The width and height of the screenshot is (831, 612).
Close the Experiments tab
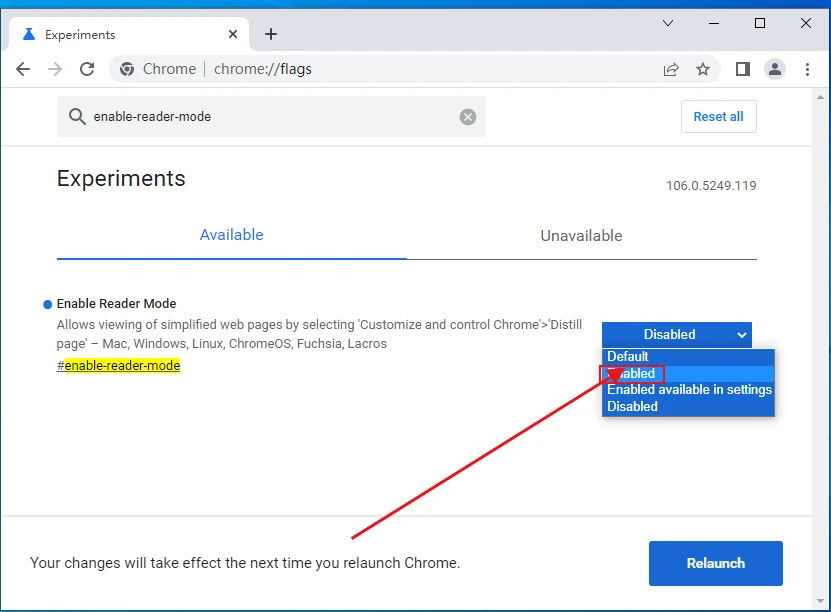tap(233, 34)
